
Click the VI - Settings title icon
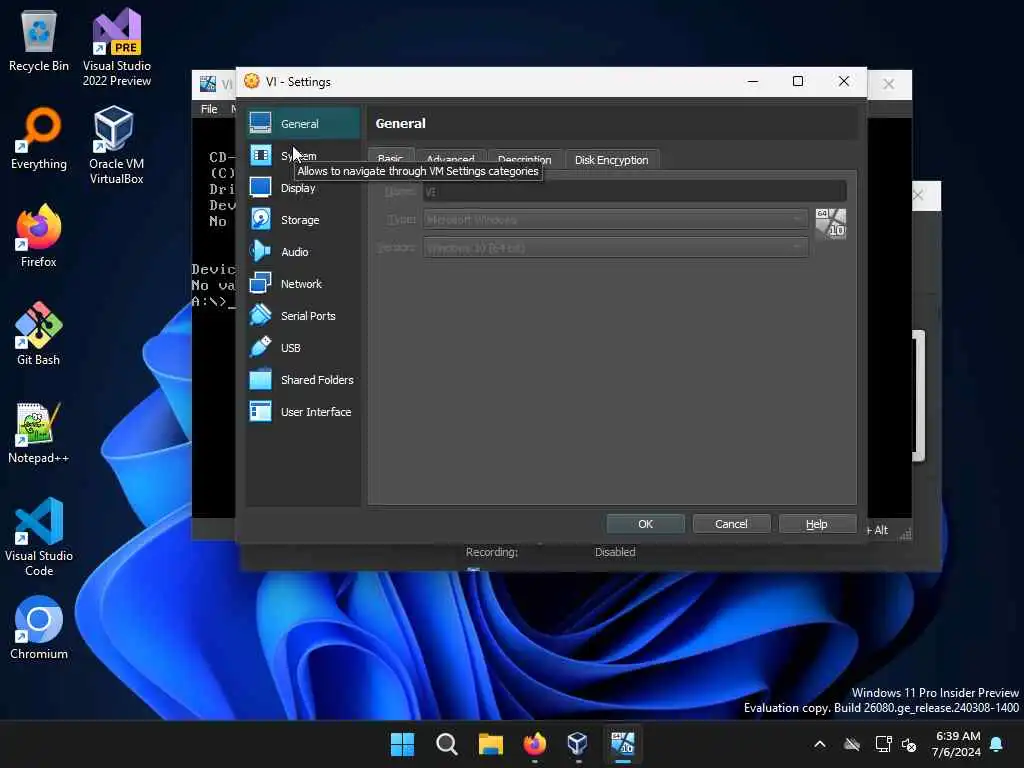251,81
